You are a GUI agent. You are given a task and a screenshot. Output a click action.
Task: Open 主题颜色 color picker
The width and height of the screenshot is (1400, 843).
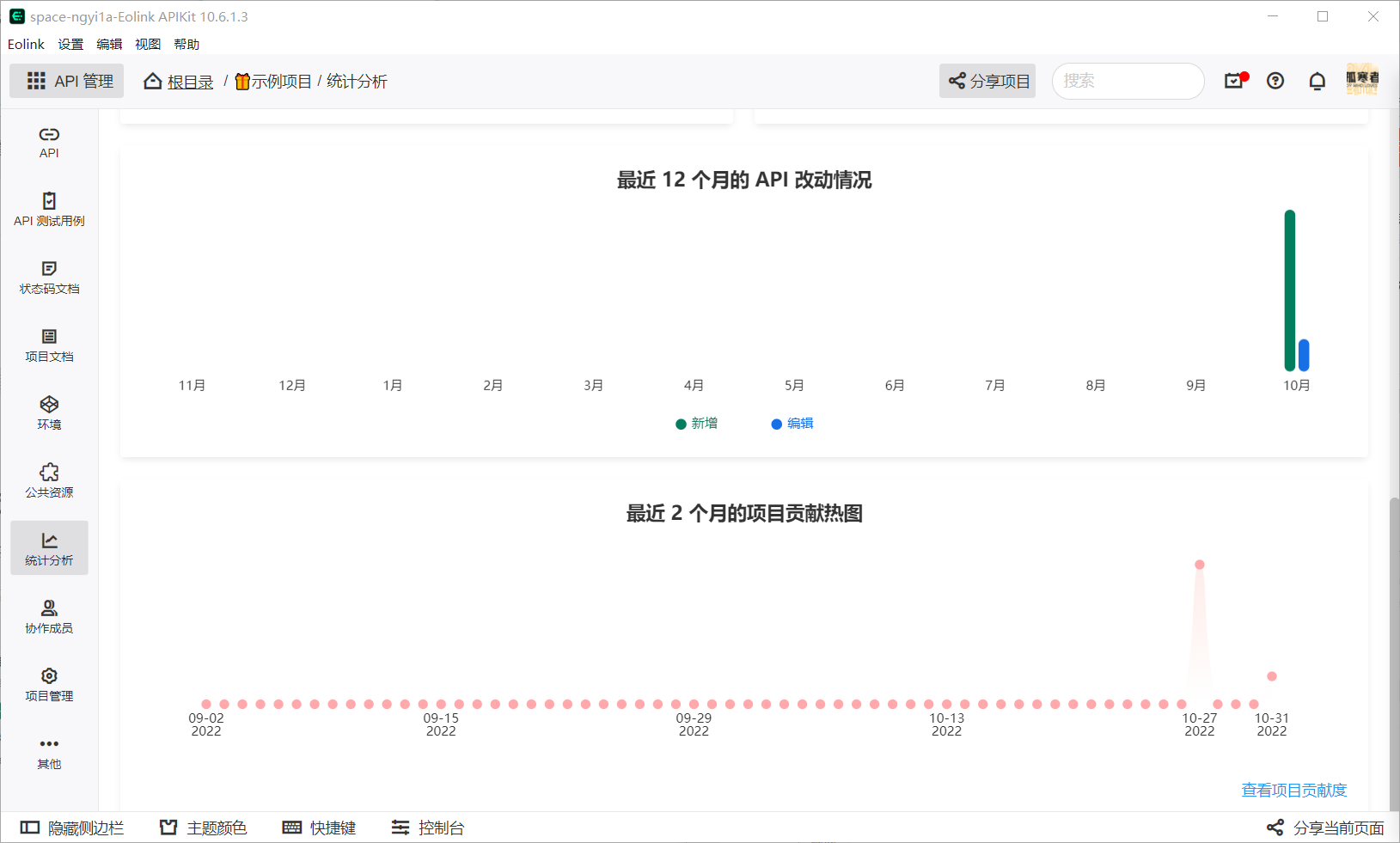203,828
